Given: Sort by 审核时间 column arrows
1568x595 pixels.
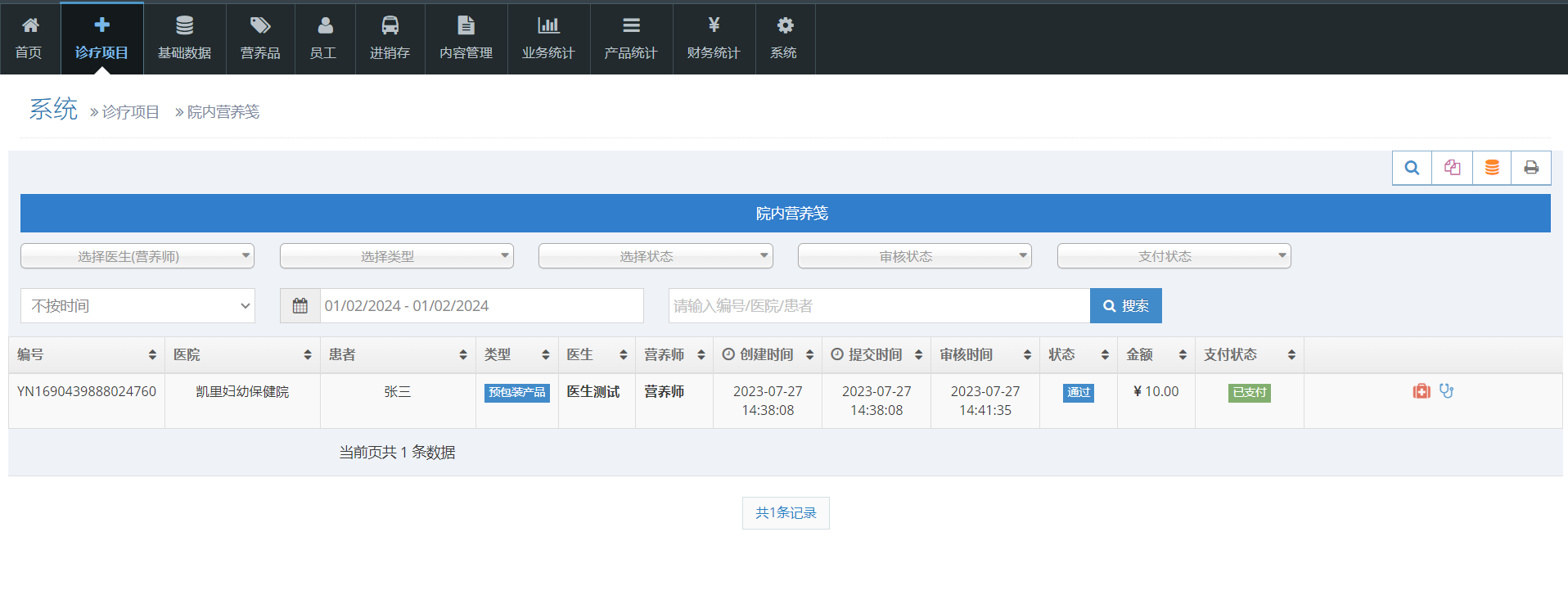Looking at the screenshot, I should click(x=1028, y=354).
